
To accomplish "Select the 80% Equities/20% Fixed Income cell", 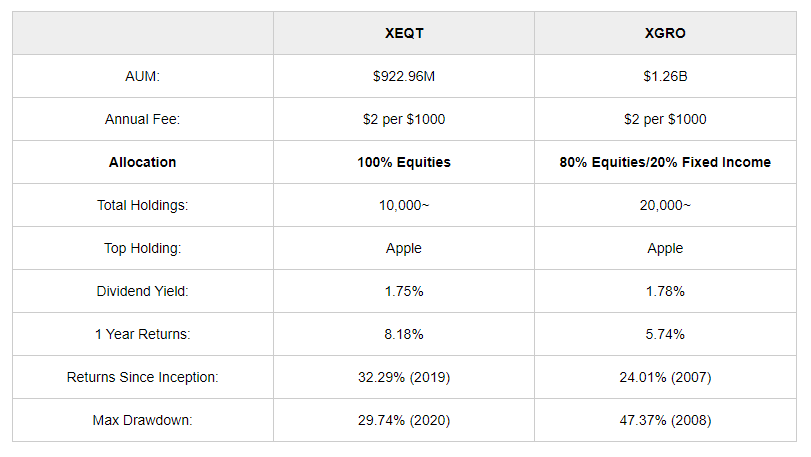I will coord(665,162).
